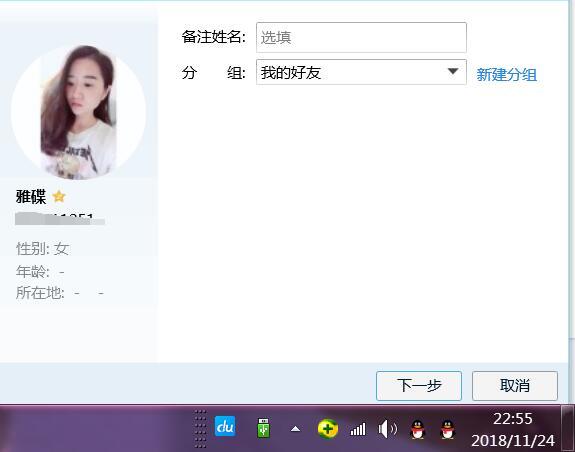Click the 新建分组 link

pos(506,75)
